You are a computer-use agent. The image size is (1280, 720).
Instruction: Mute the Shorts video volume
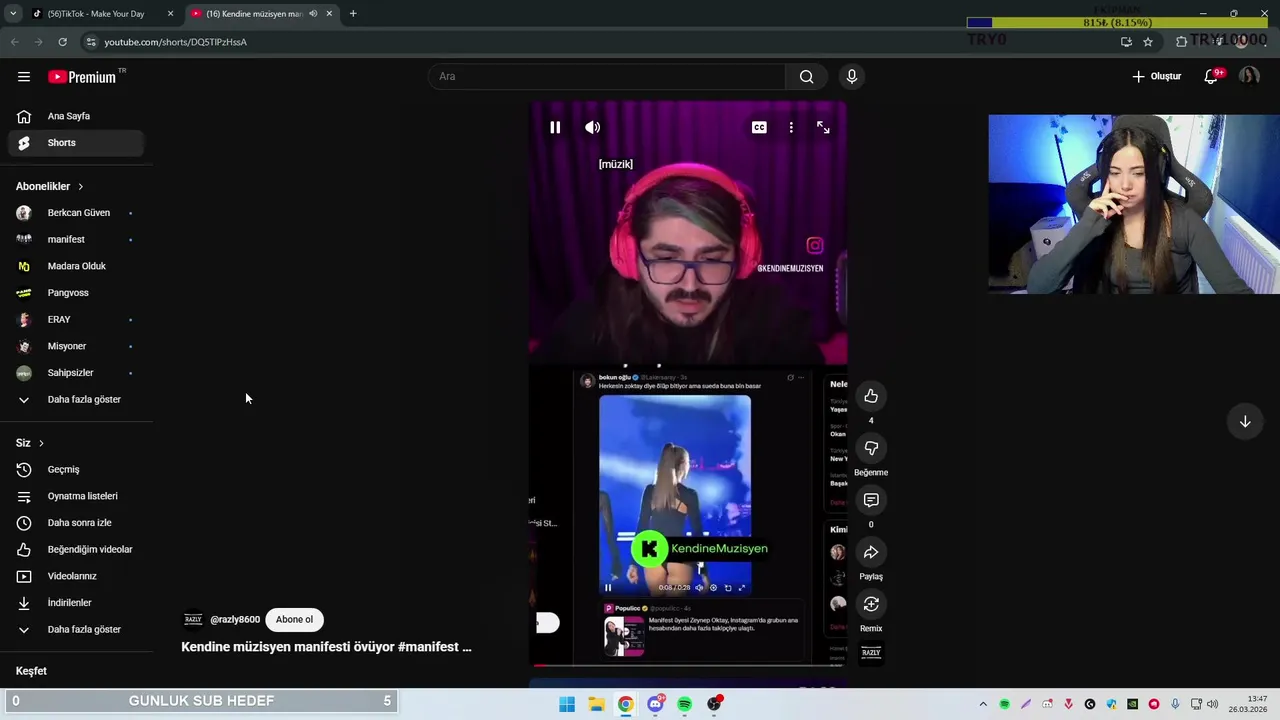[x=593, y=127]
